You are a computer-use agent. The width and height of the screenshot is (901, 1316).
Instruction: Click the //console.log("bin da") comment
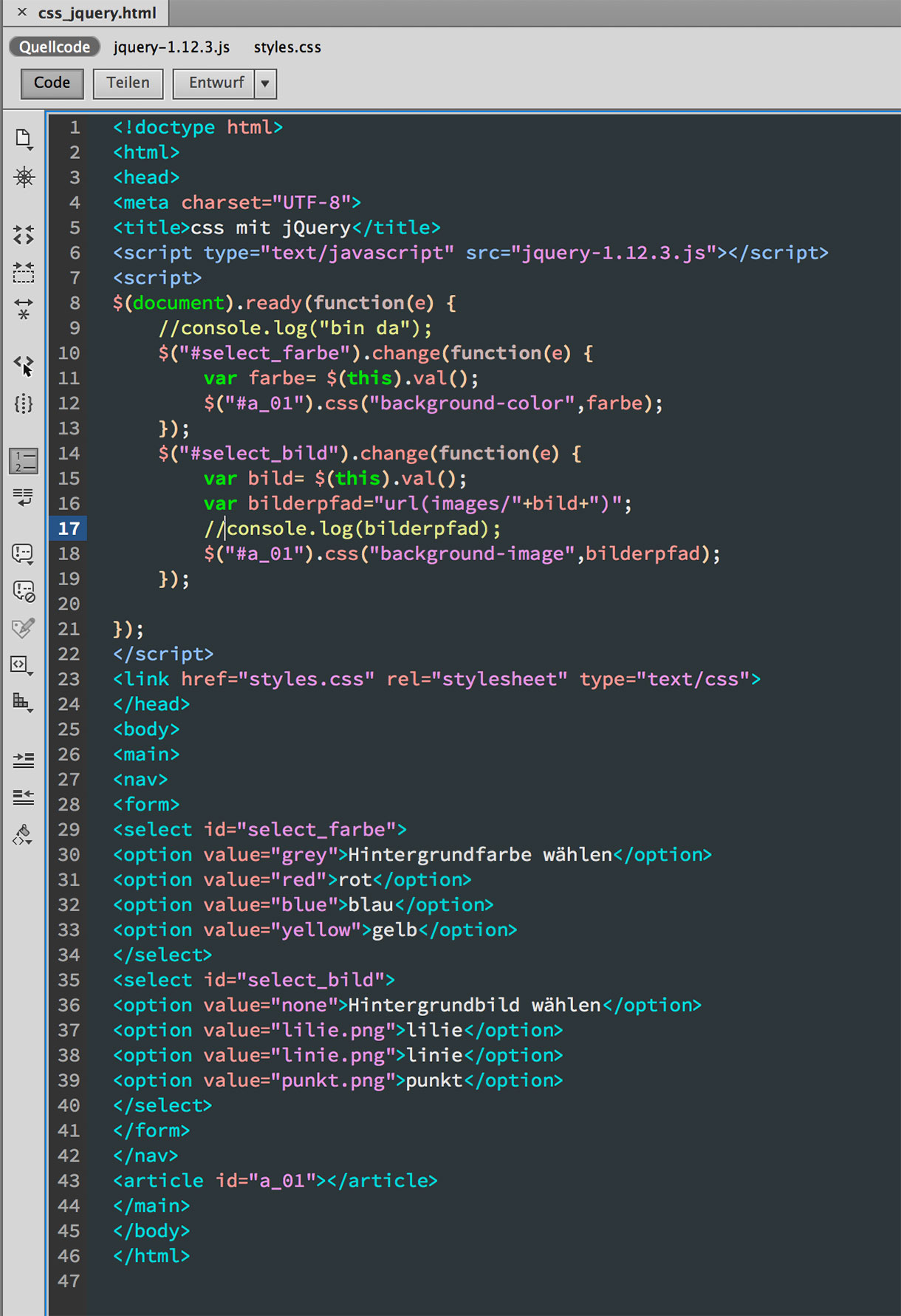(x=295, y=328)
